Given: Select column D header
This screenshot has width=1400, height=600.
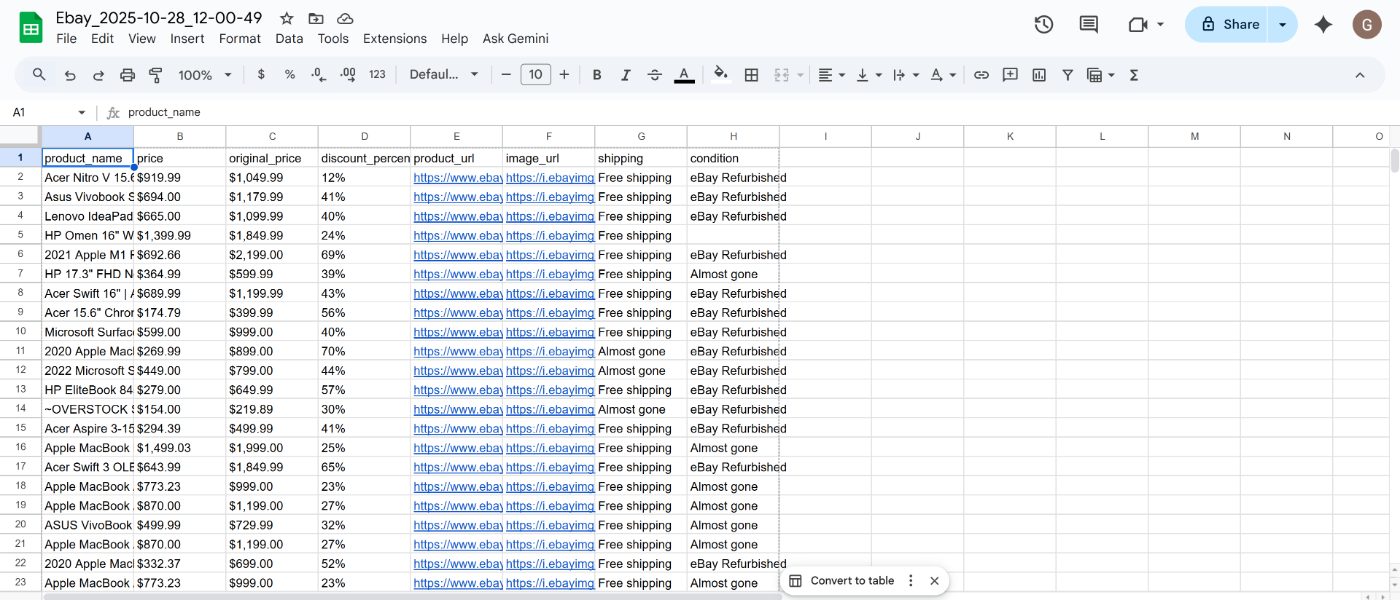Looking at the screenshot, I should coord(364,136).
